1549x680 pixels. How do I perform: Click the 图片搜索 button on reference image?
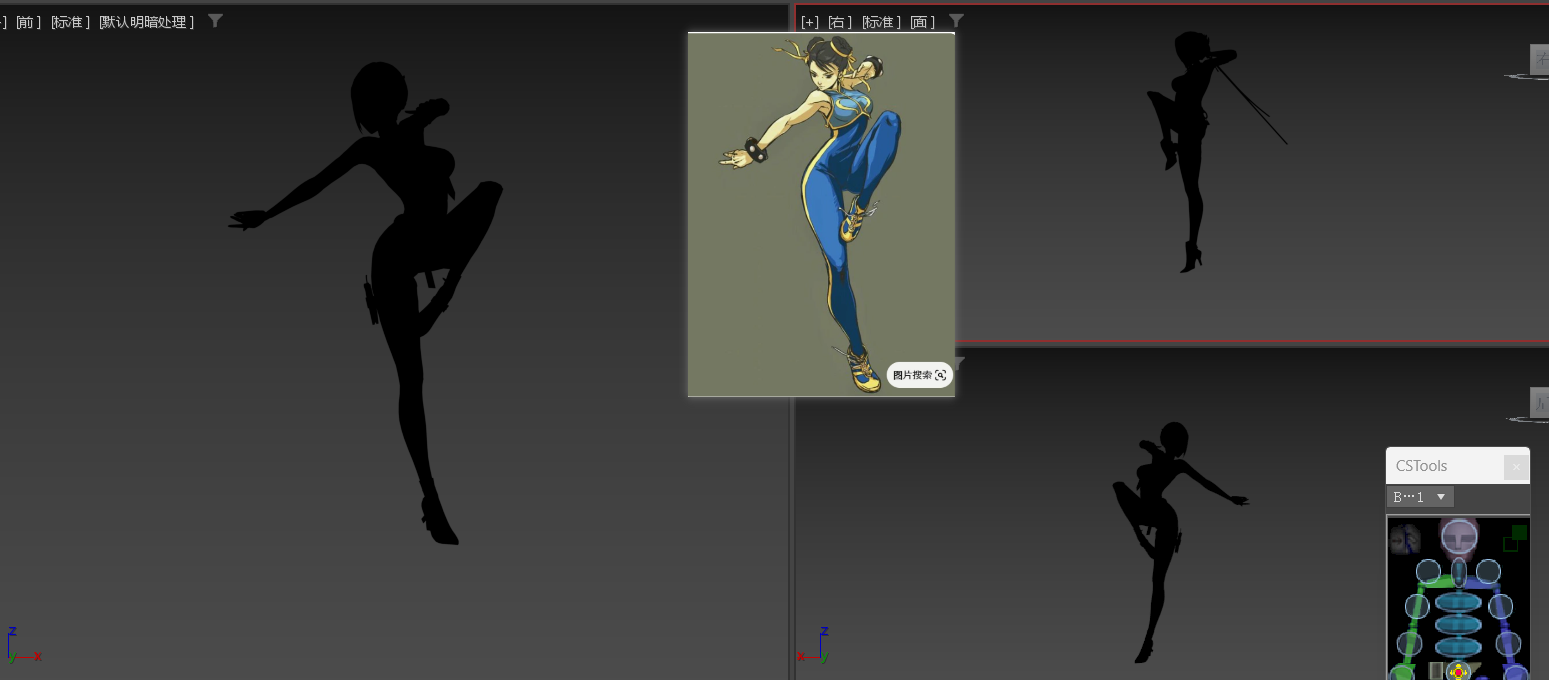point(919,375)
